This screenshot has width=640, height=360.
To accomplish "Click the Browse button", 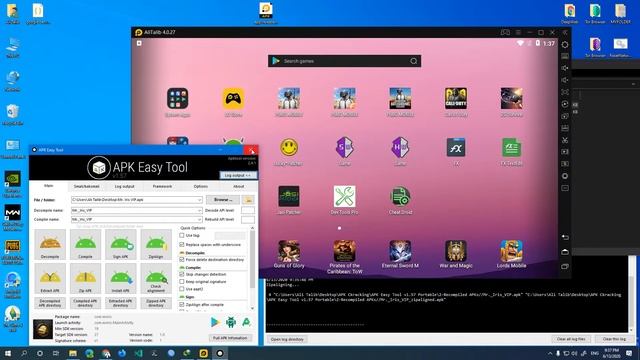I will click(223, 200).
